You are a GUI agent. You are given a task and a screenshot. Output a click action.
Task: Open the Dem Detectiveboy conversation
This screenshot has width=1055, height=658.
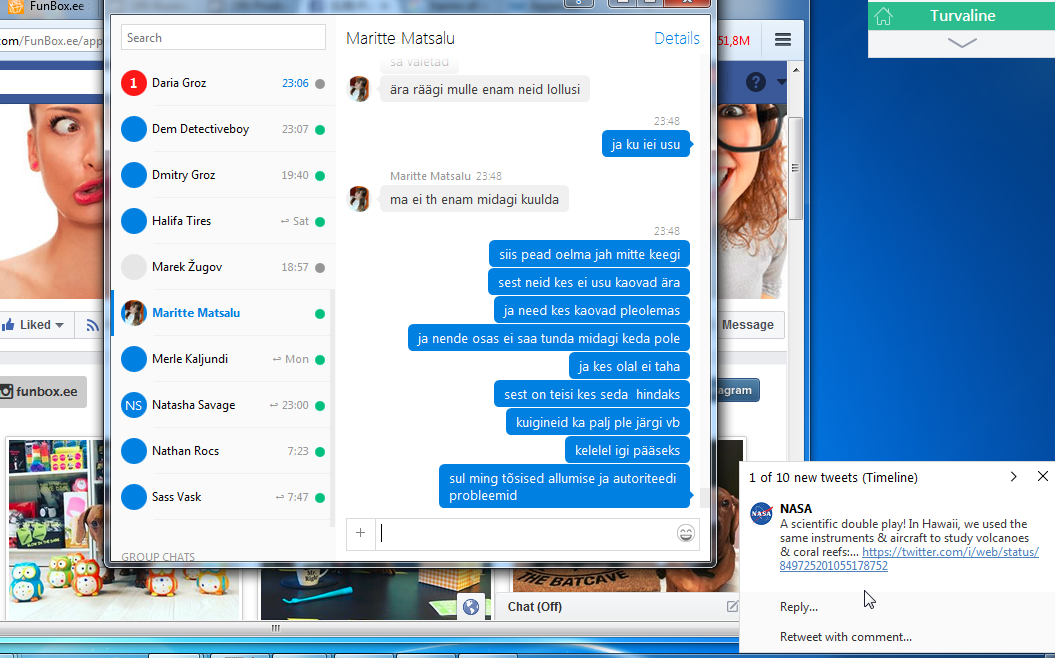point(223,129)
